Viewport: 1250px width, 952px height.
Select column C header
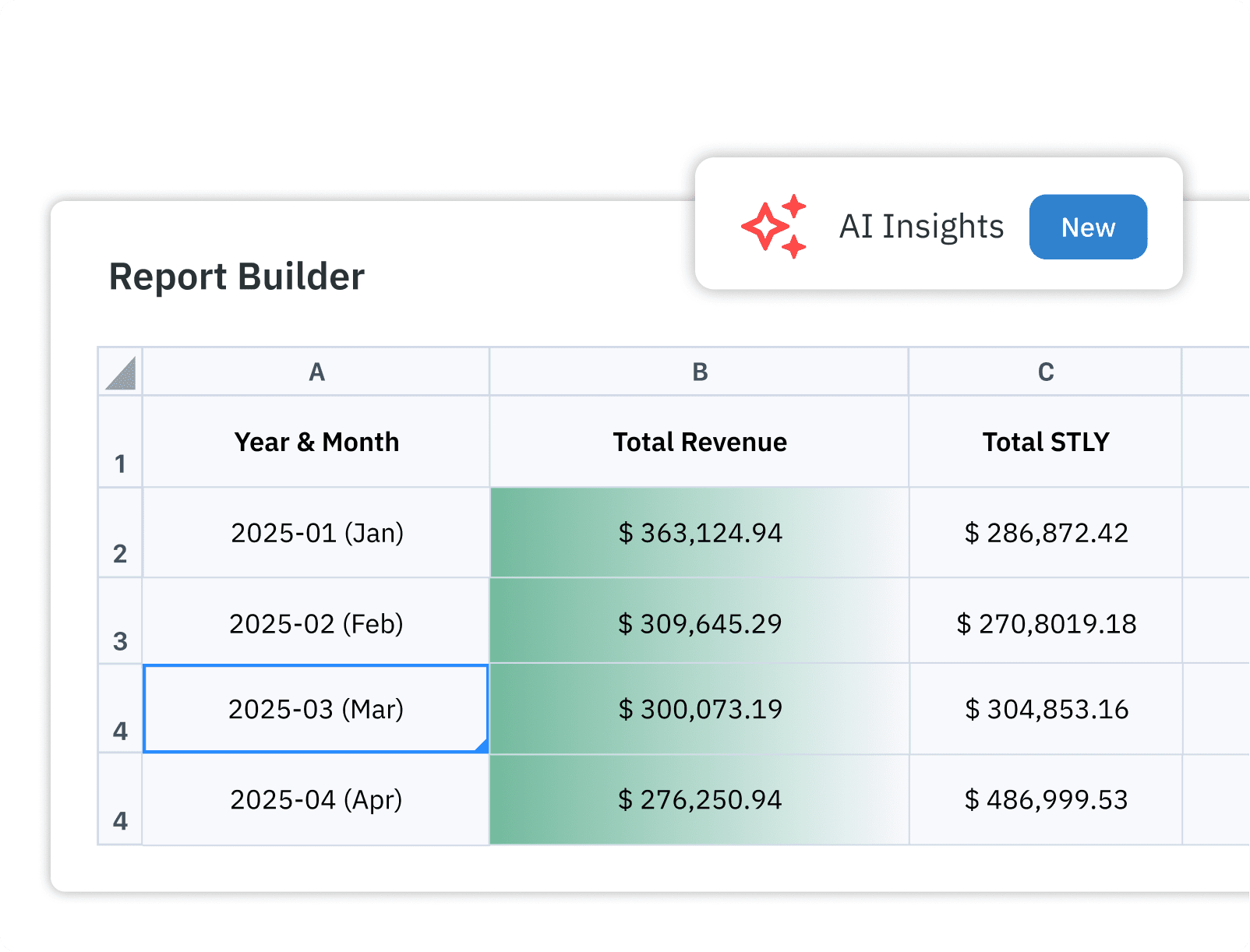tap(1045, 372)
